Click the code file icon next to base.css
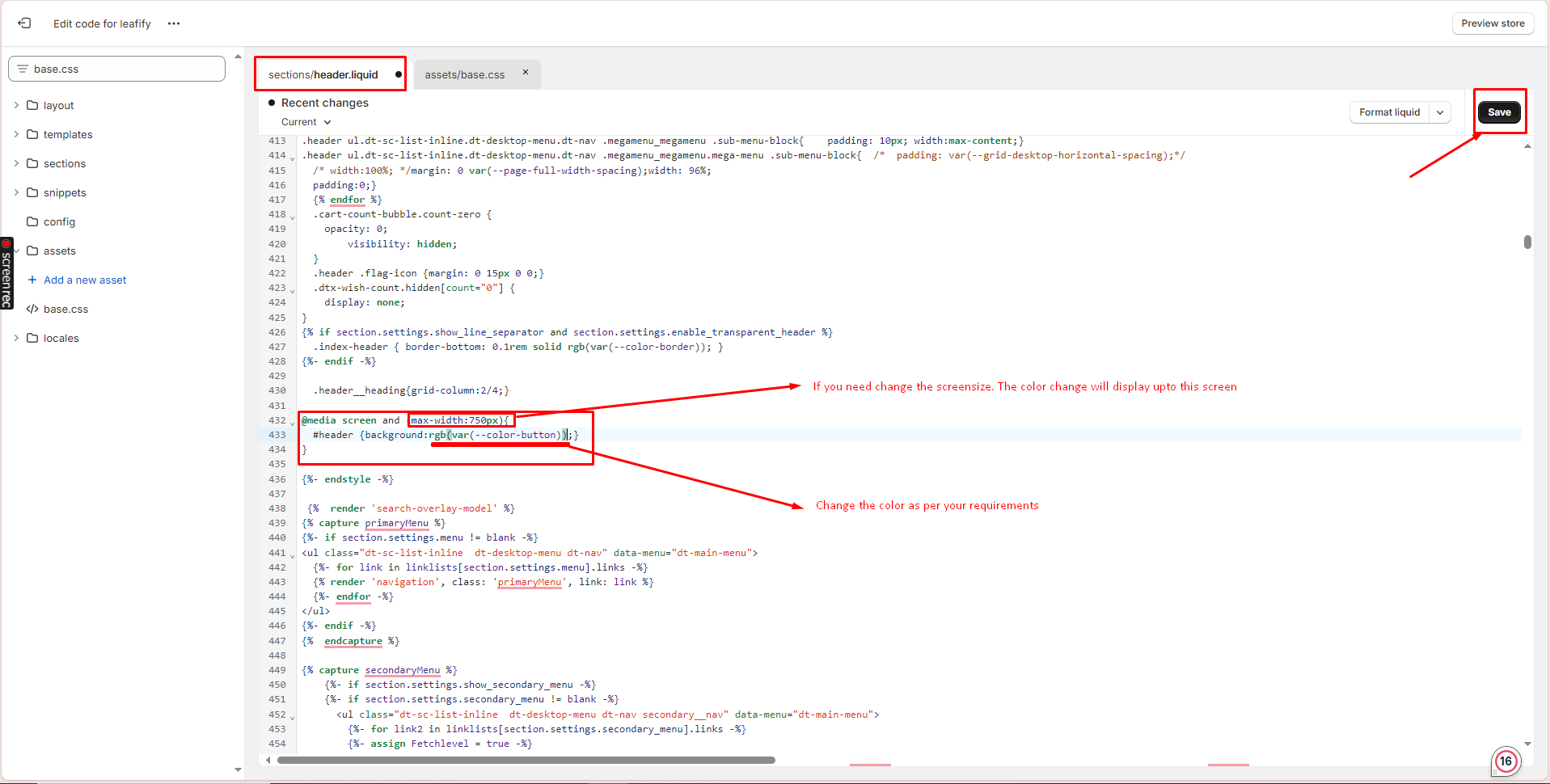This screenshot has width=1550, height=784. (x=32, y=309)
